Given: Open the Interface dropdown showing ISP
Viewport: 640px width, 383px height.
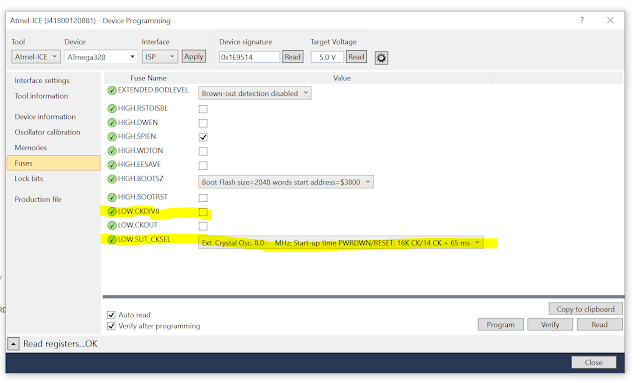Looking at the screenshot, I should [x=160, y=57].
